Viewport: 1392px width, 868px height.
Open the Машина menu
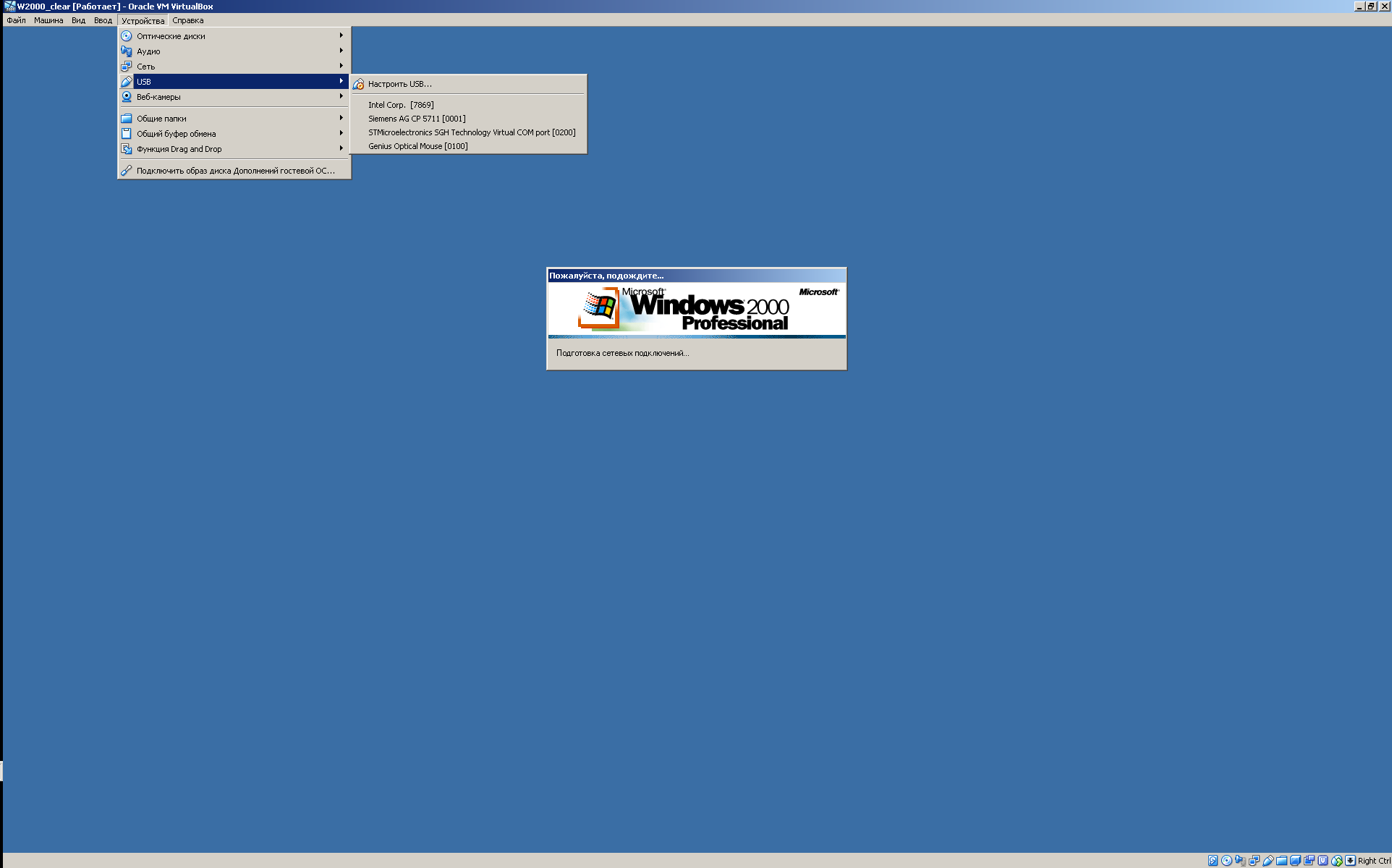click(x=48, y=20)
